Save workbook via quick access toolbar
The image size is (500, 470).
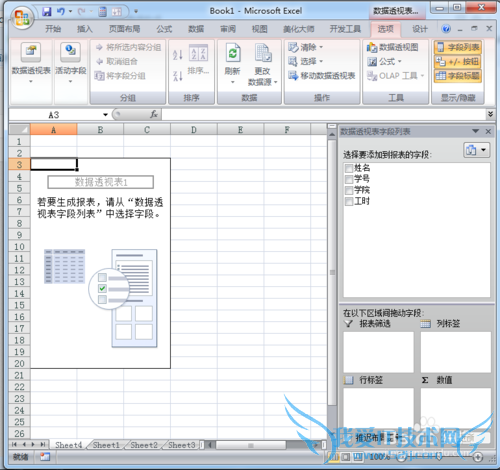[47, 12]
